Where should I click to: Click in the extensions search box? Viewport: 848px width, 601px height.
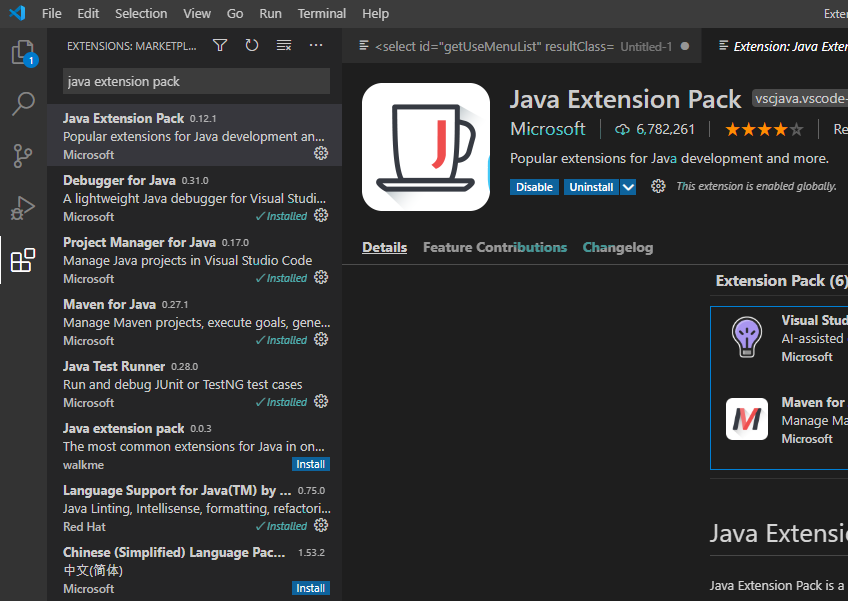[196, 81]
